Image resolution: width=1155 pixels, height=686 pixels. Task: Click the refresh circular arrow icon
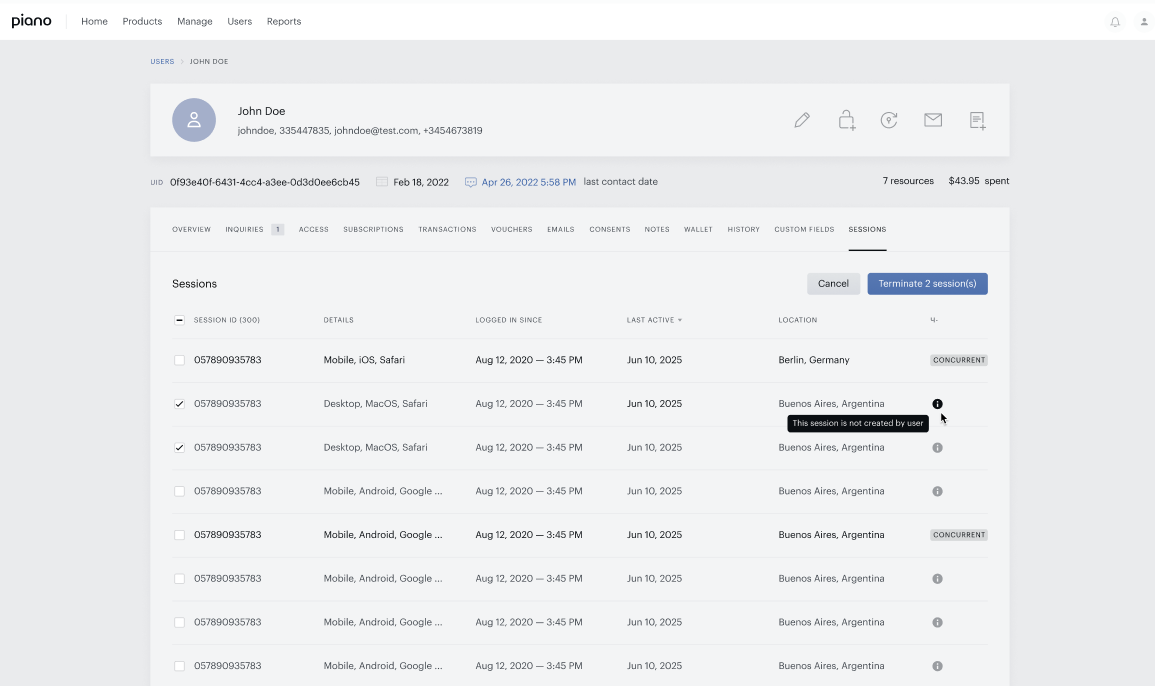point(889,120)
